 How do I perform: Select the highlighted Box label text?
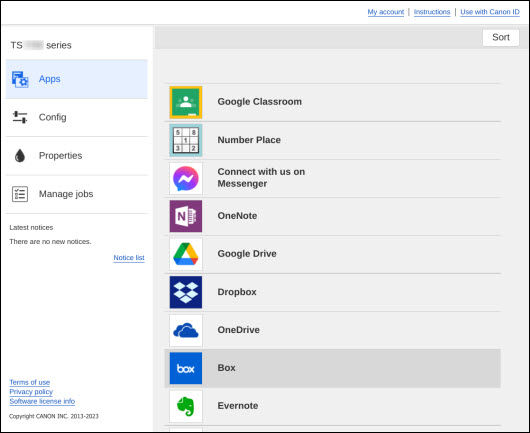point(226,368)
